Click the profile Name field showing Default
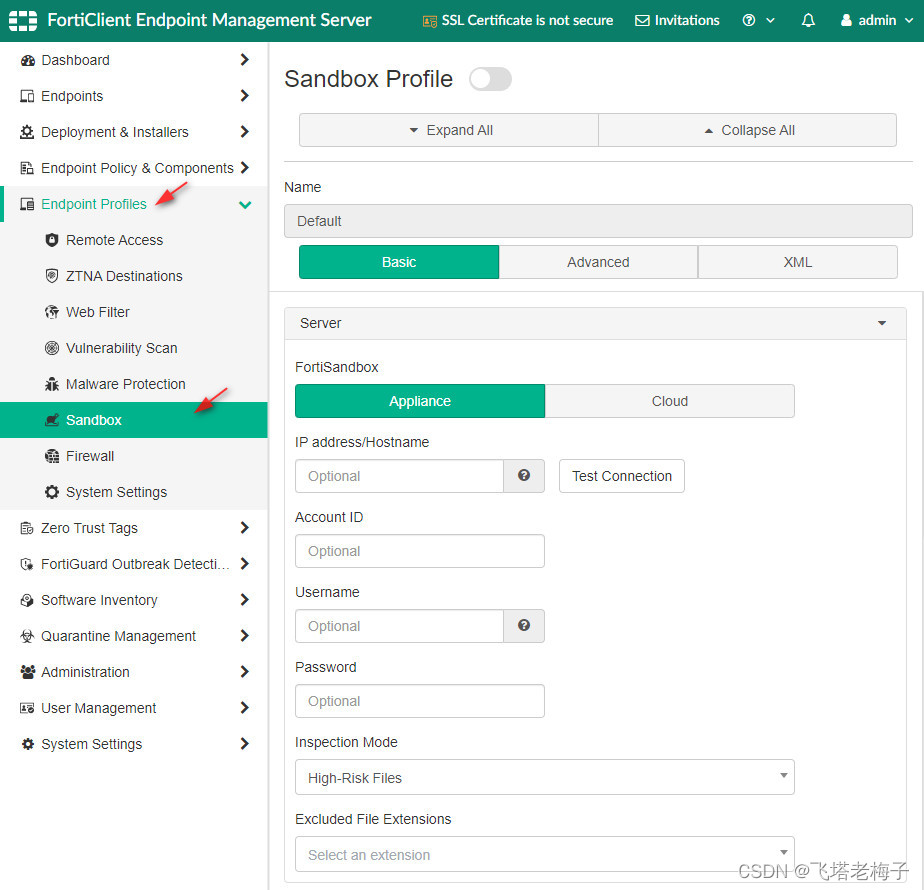Viewport: 924px width, 890px height. coord(598,221)
